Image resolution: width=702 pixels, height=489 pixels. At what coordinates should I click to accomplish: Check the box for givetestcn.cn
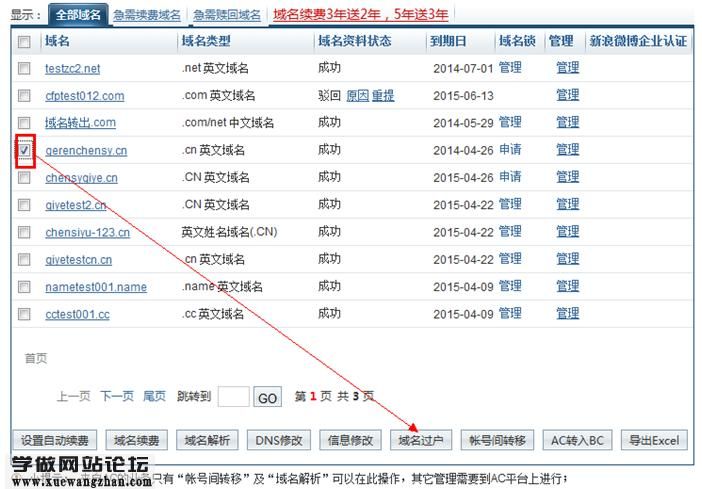coord(24,259)
